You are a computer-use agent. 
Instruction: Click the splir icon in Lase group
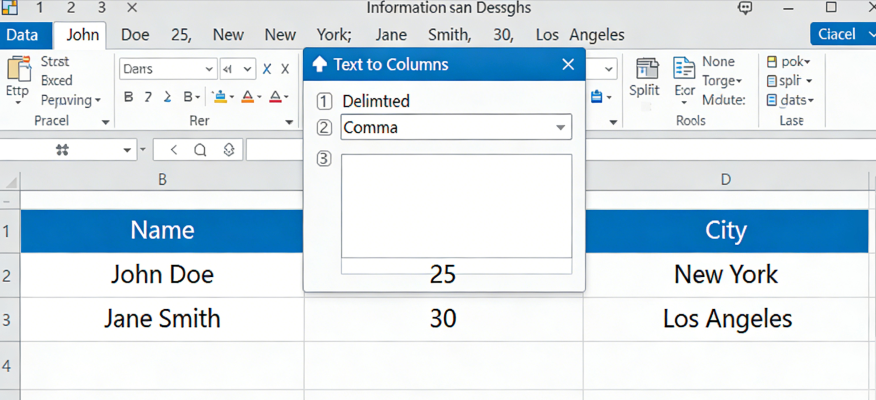772,81
